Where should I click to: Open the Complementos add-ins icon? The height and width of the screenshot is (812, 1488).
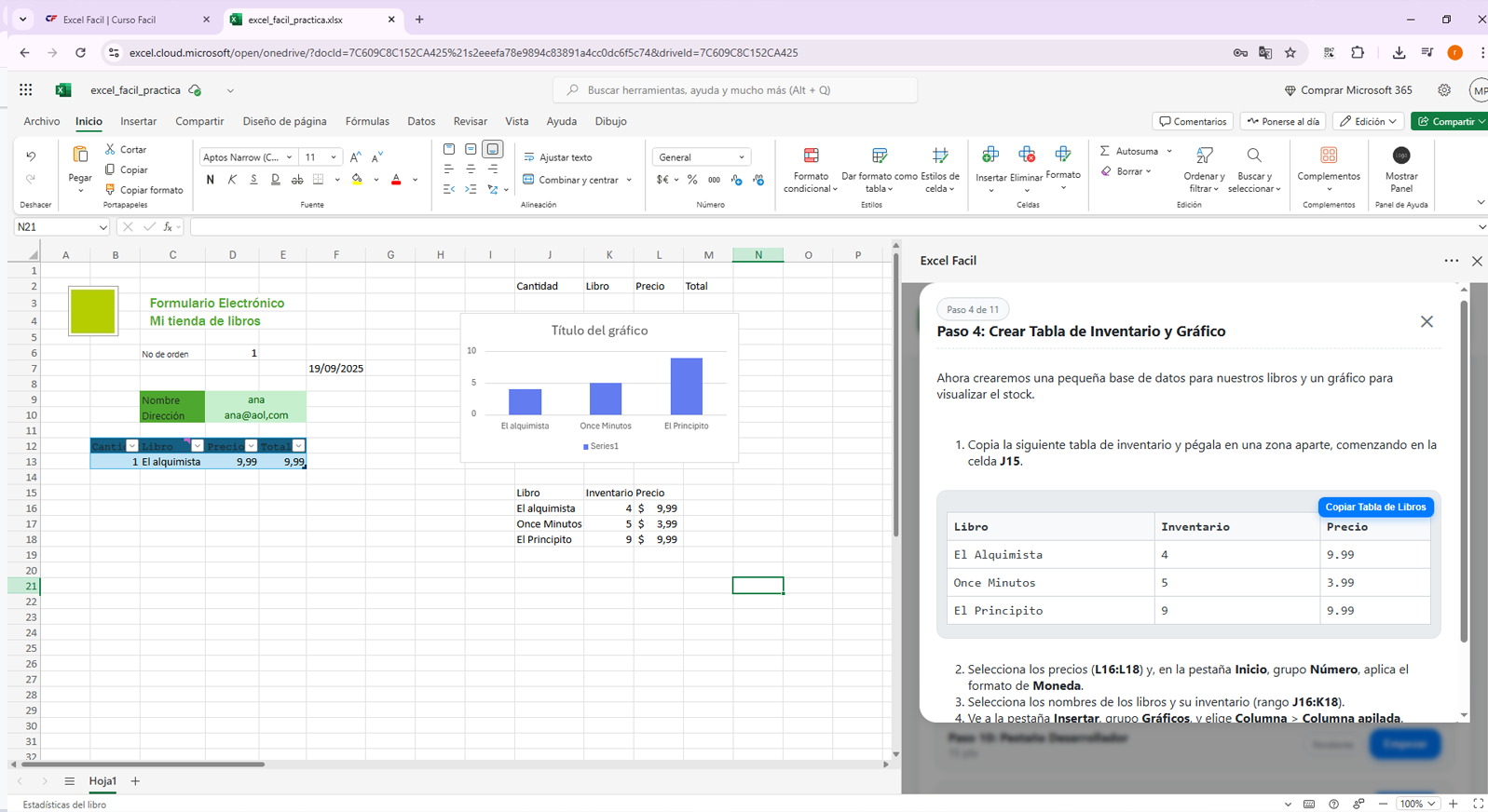[1329, 155]
